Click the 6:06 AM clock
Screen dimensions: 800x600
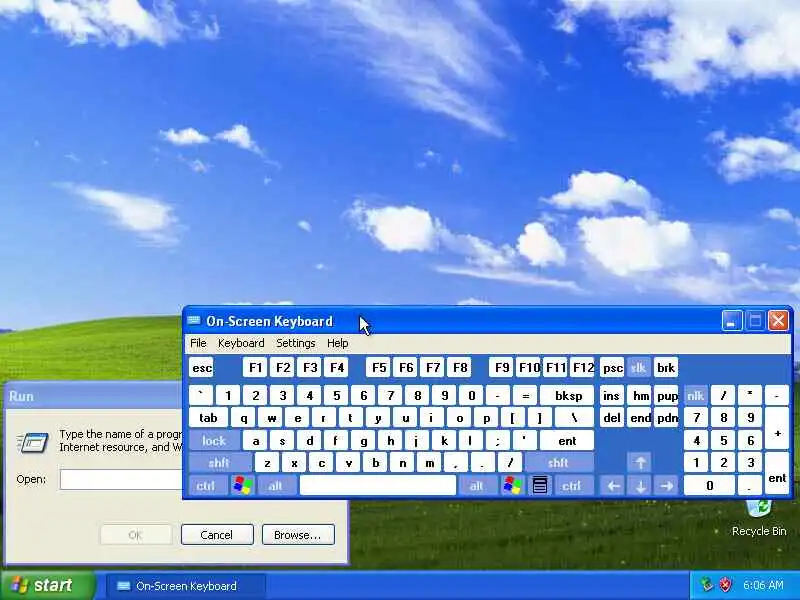tap(763, 585)
